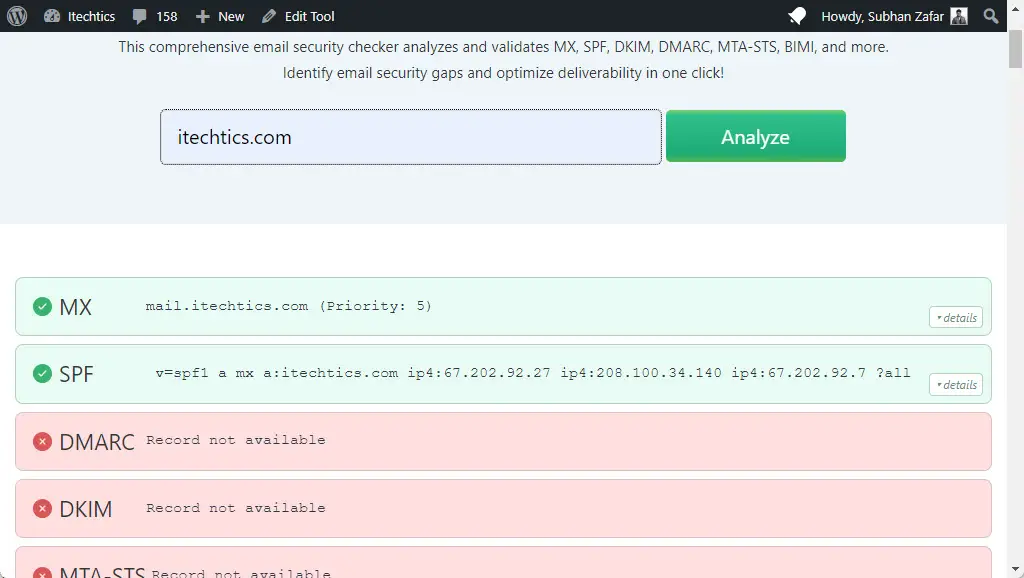Click the Identify email security gaps sentence
This screenshot has height=578, width=1024.
504,73
